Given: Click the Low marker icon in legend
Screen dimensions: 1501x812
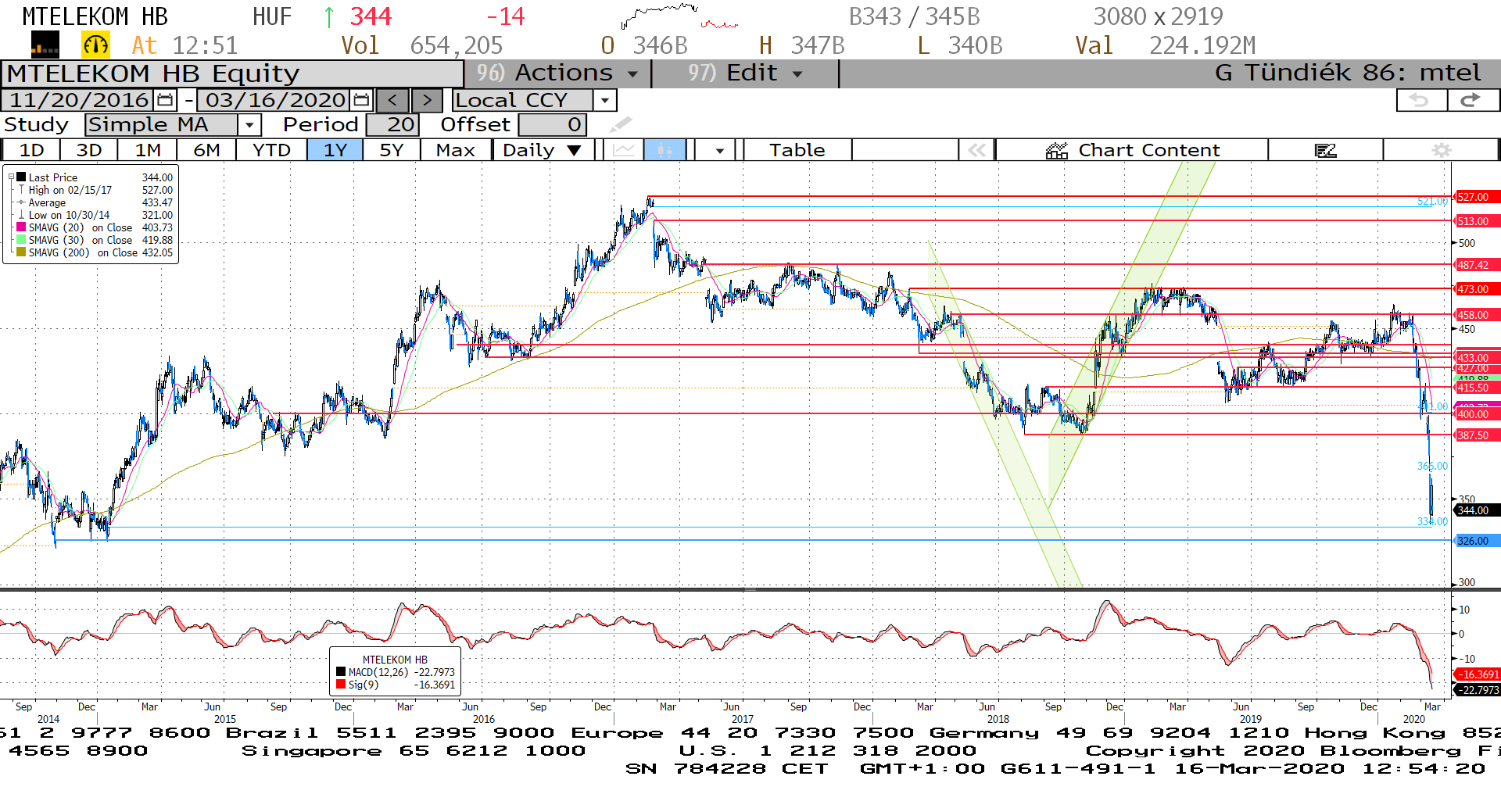Looking at the screenshot, I should [22, 215].
